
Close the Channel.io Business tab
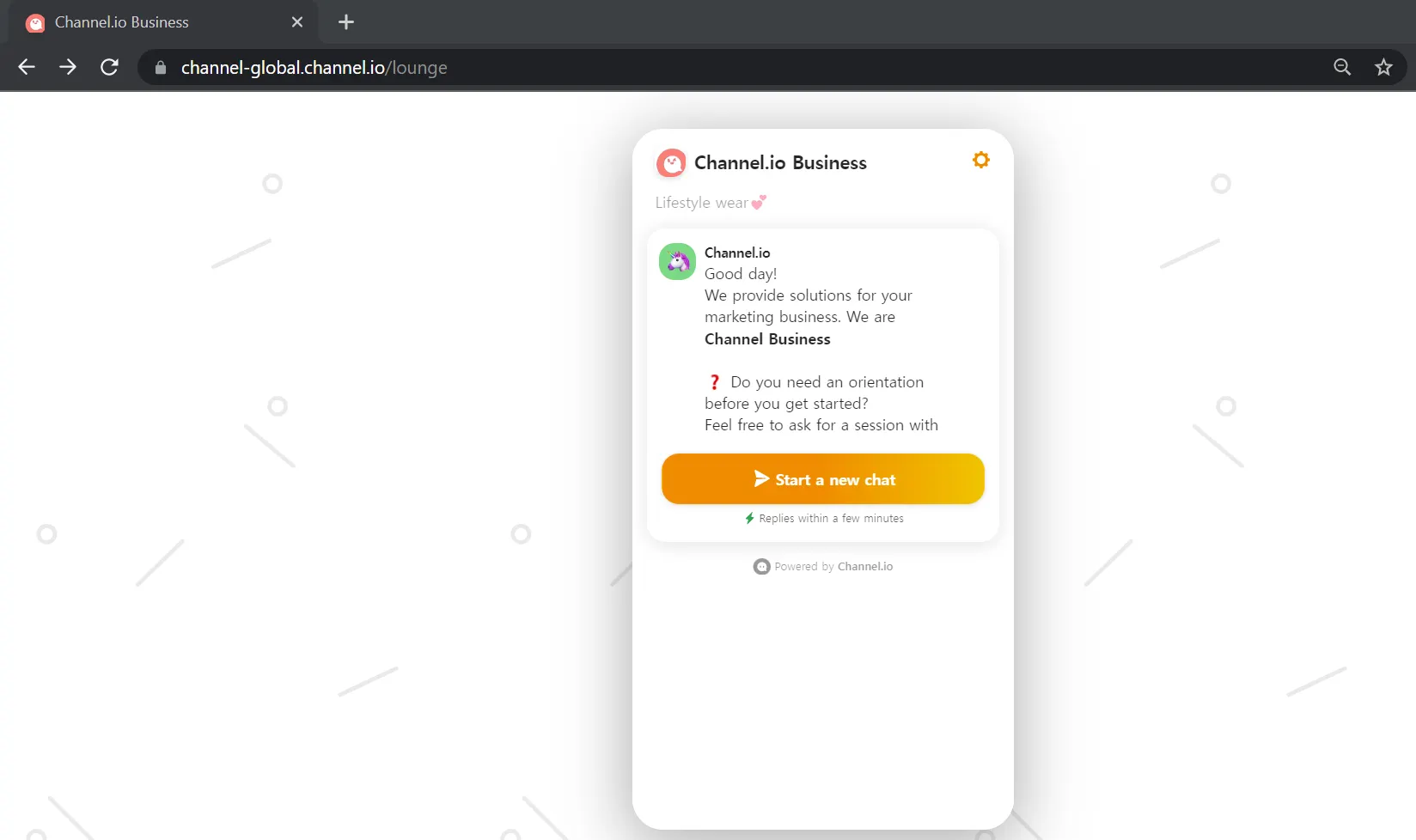click(297, 22)
